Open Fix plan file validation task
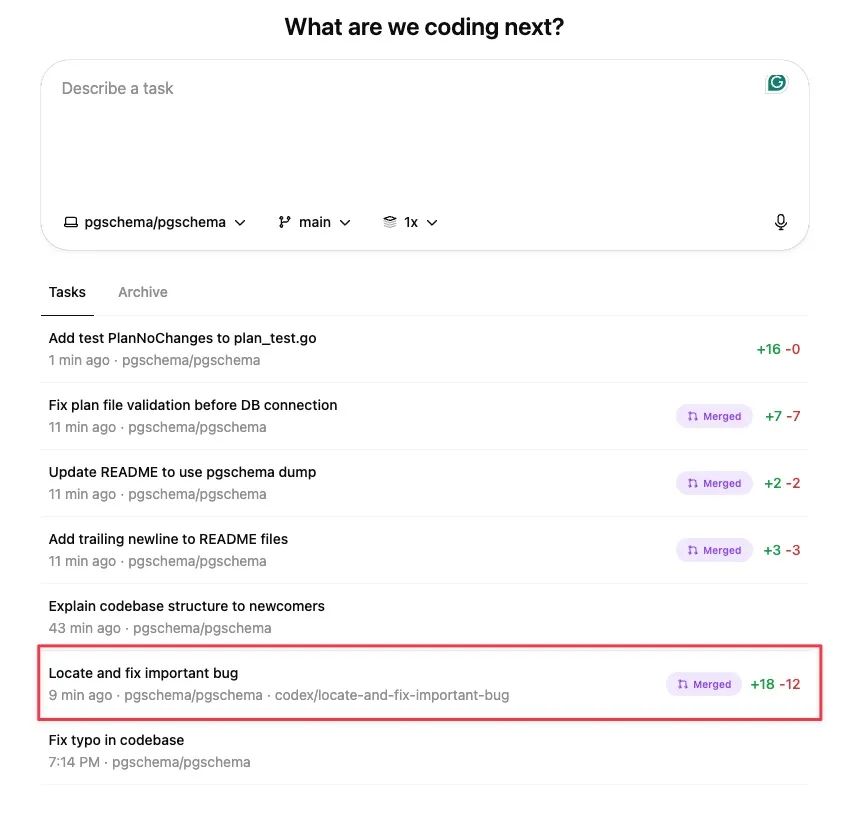841x817 pixels. coord(193,405)
